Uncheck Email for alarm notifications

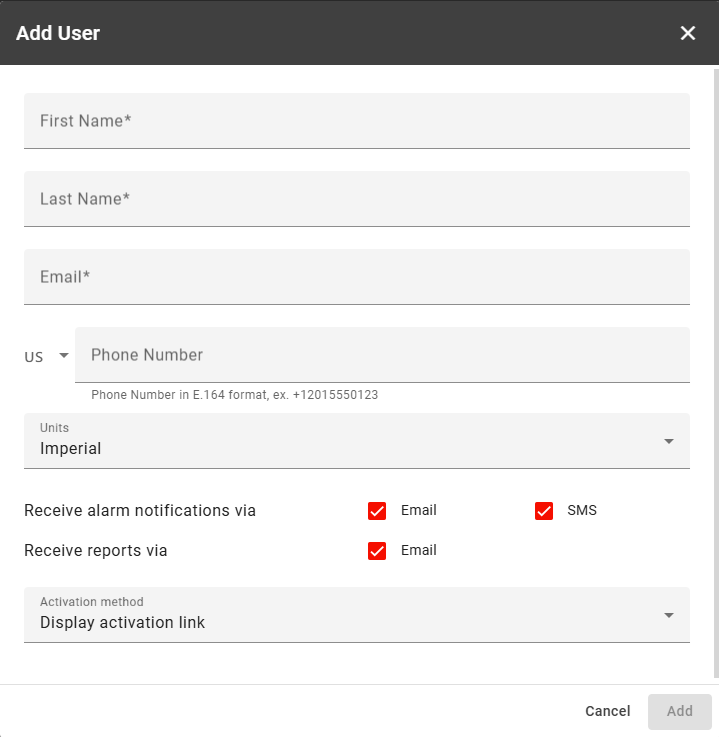377,511
